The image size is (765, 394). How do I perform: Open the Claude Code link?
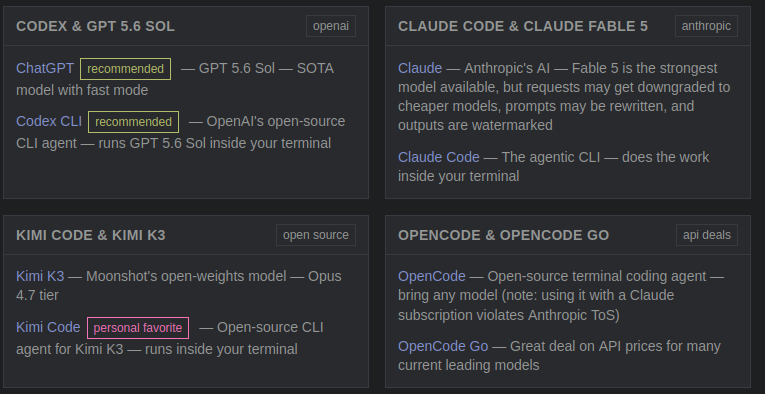click(x=439, y=157)
